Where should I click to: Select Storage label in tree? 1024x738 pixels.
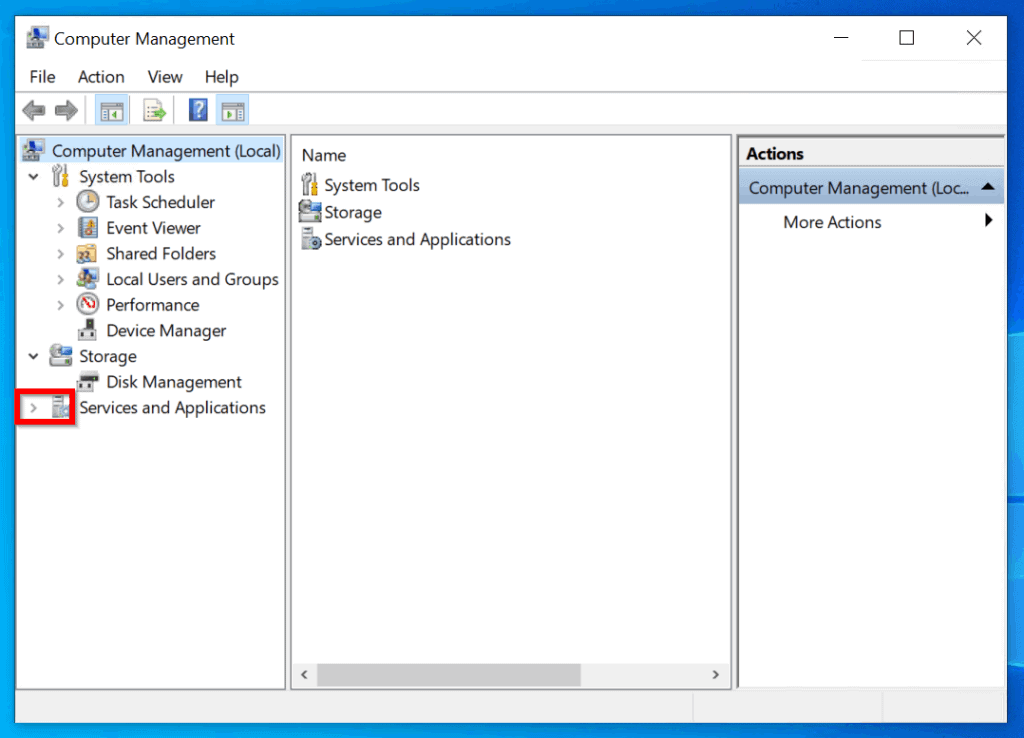coord(108,357)
